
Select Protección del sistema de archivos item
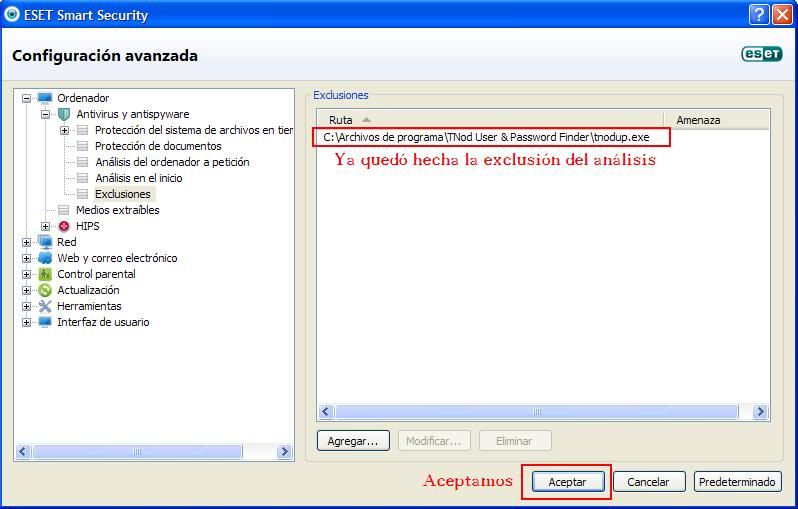(193, 130)
